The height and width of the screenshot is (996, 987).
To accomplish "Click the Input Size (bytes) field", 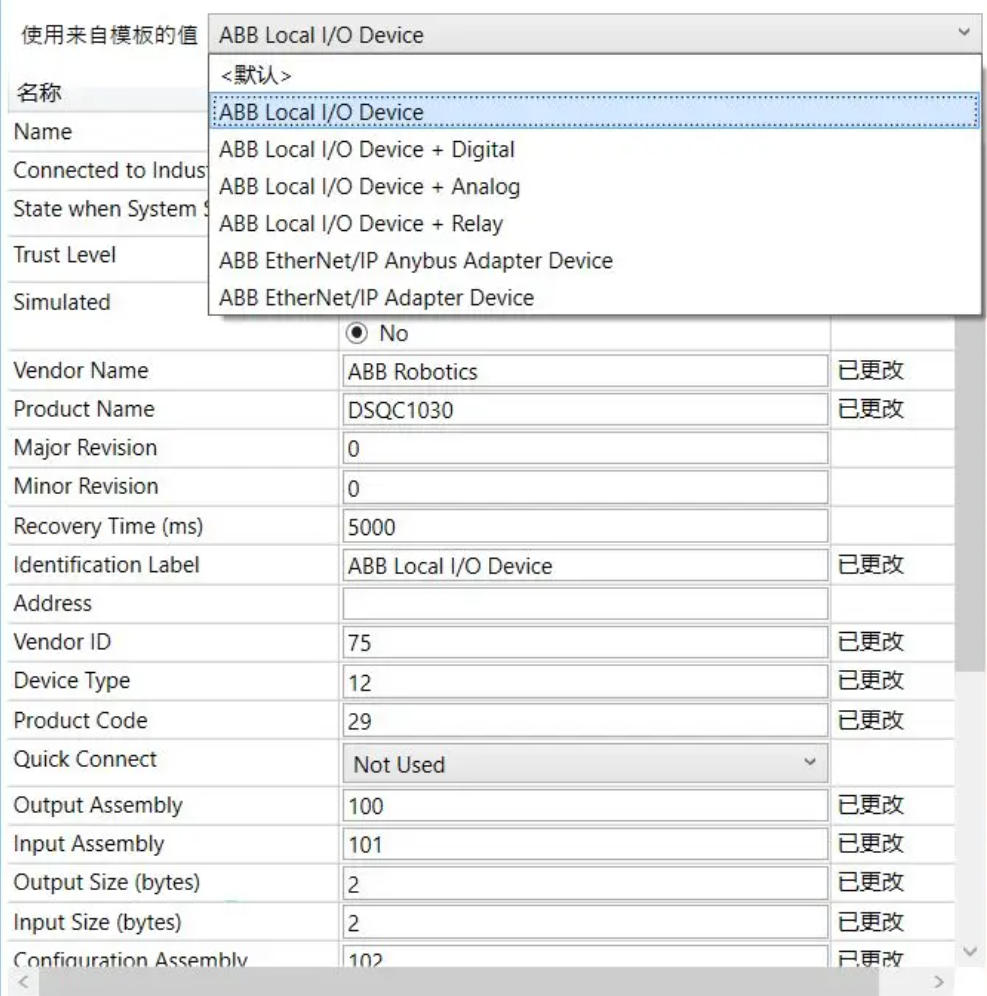I will tap(584, 923).
